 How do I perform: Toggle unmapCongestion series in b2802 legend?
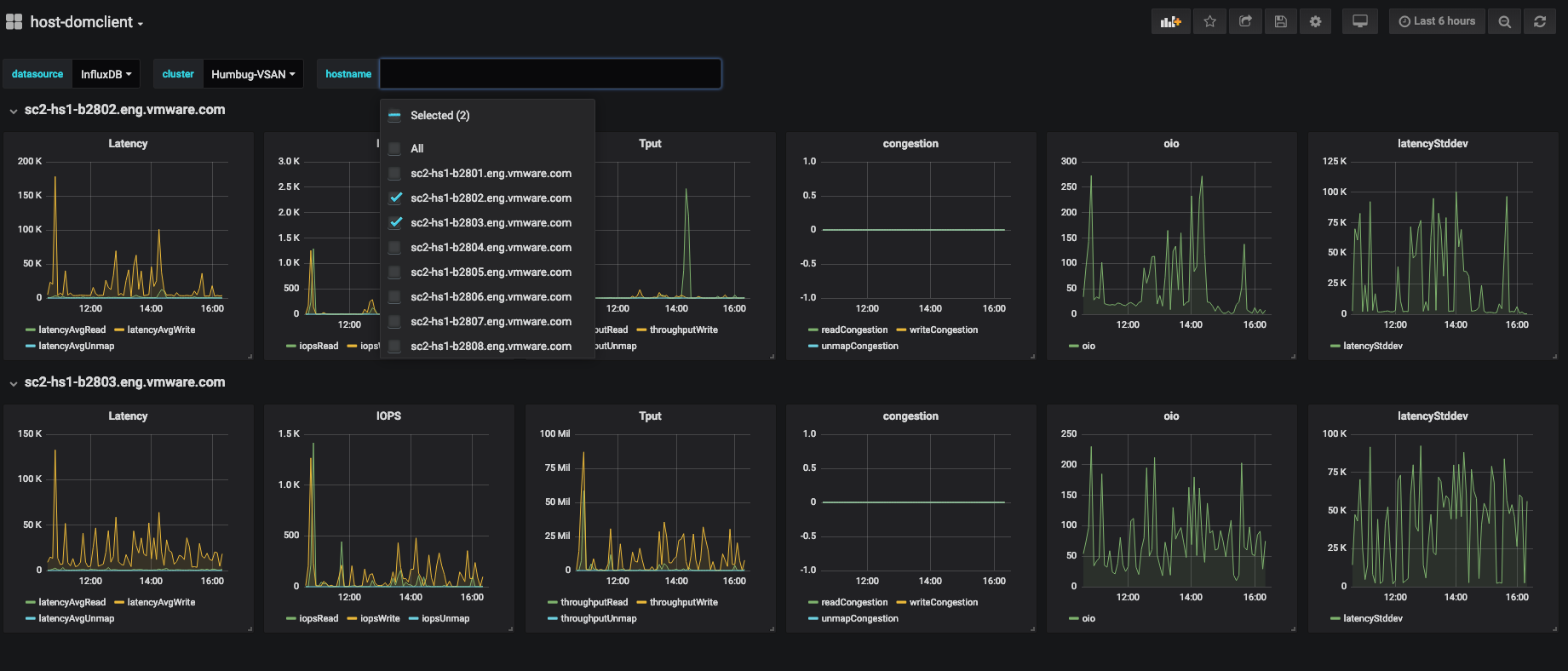[x=859, y=347]
